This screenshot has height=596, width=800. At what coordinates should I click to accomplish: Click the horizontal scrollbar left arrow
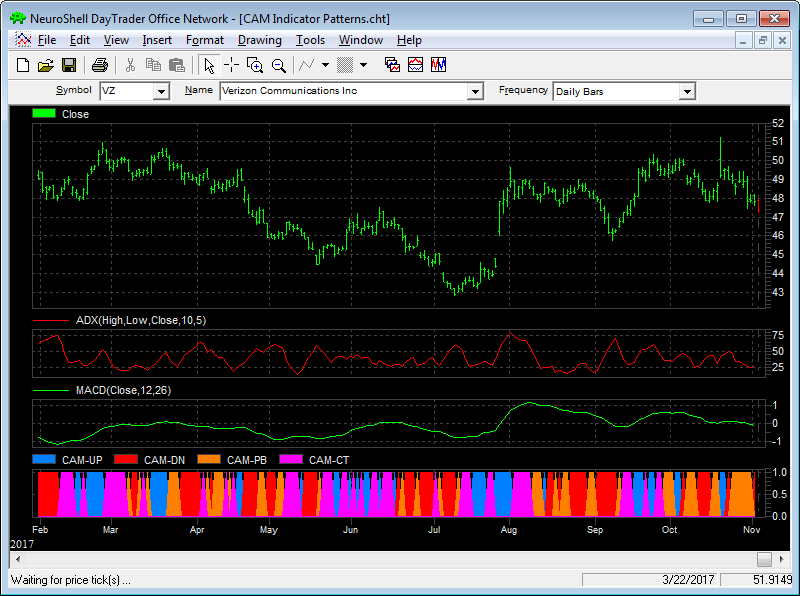coord(18,559)
